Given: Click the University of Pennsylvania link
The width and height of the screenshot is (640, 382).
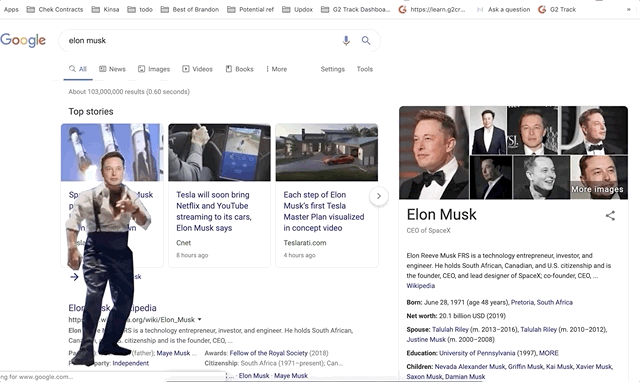Looking at the screenshot, I should [477, 353].
